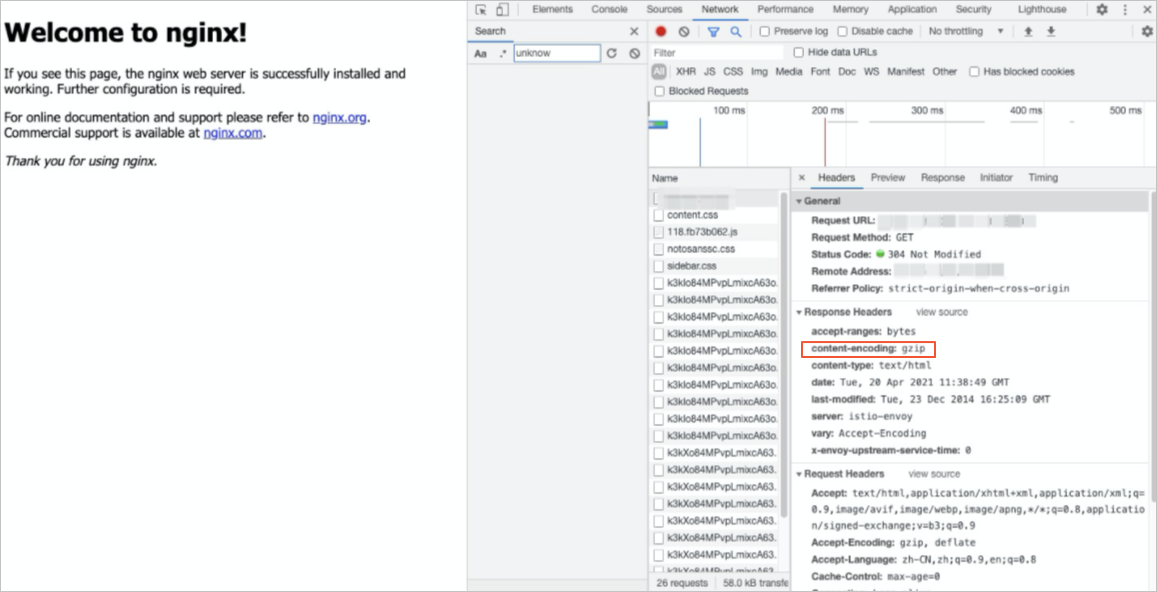Viewport: 1157px width, 592px height.
Task: Filter requests by Media
Action: 789,72
